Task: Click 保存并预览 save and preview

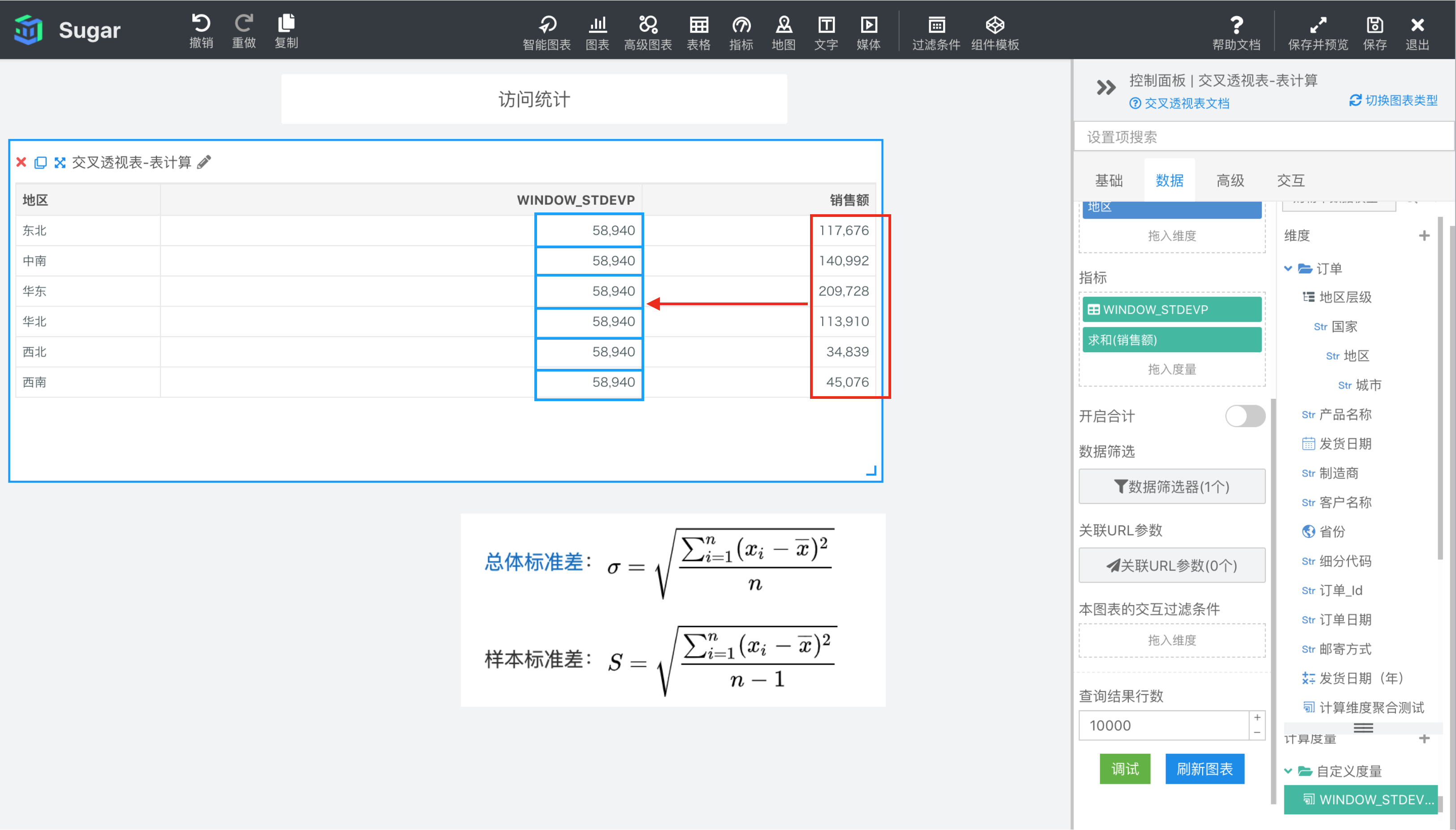Action: (1318, 33)
